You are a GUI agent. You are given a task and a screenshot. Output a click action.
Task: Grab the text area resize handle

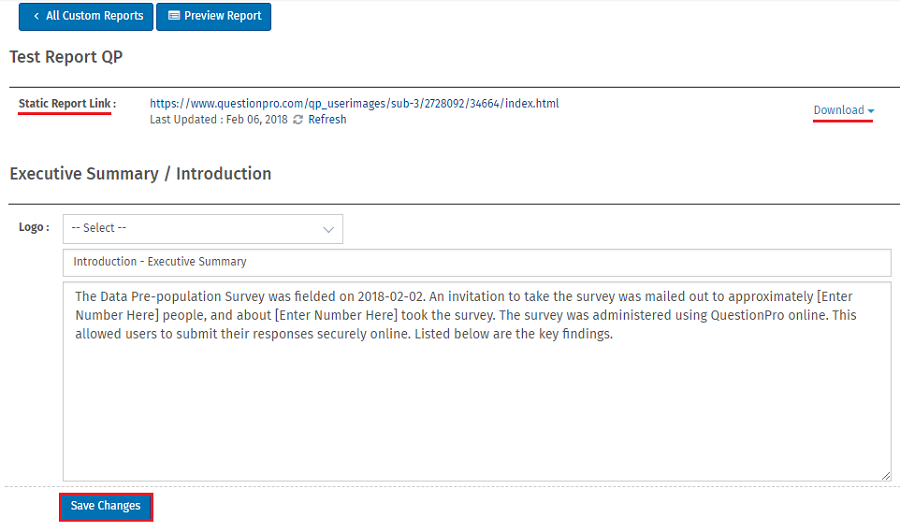tap(886, 476)
